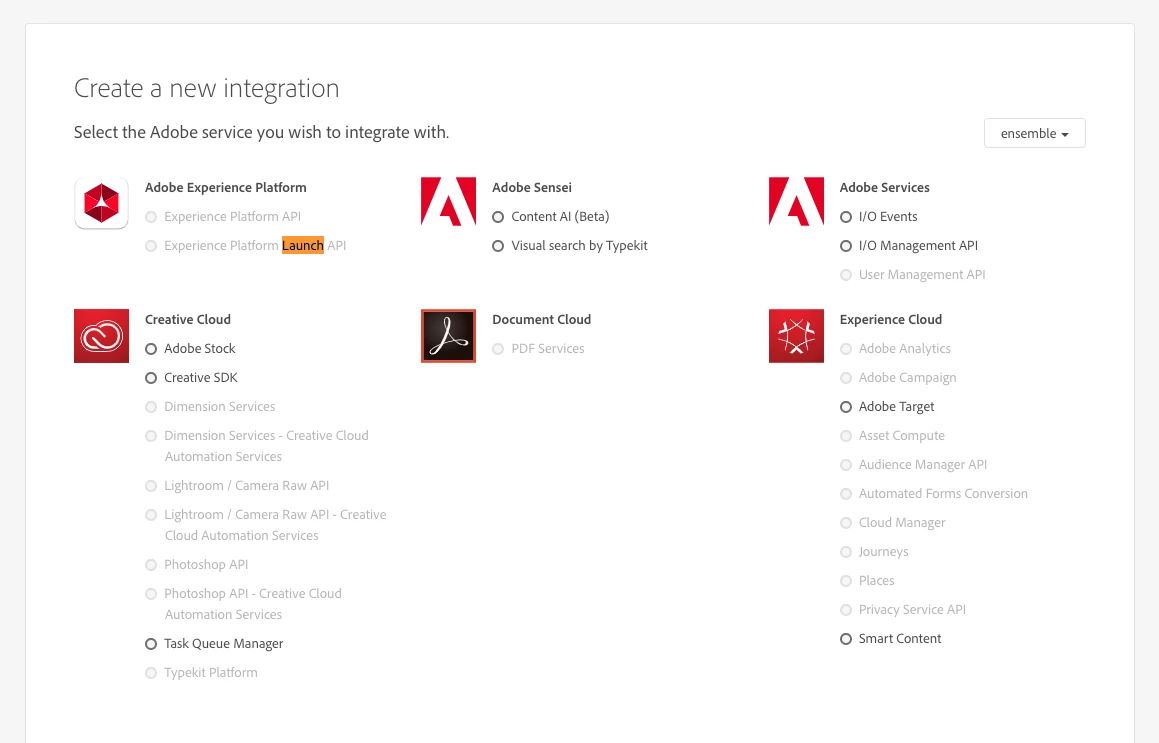Click the highlighted Launch text

302,245
